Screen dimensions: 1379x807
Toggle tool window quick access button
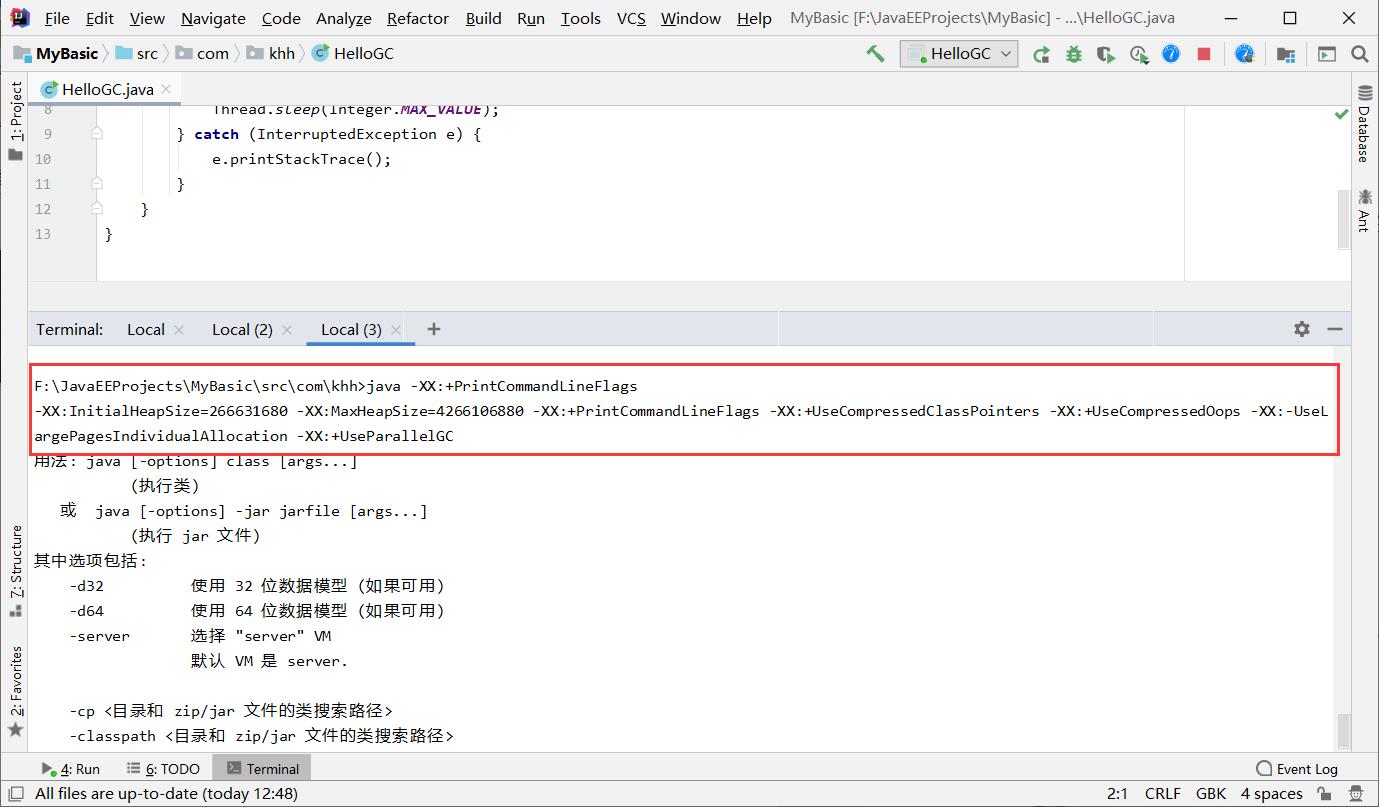[x=15, y=793]
